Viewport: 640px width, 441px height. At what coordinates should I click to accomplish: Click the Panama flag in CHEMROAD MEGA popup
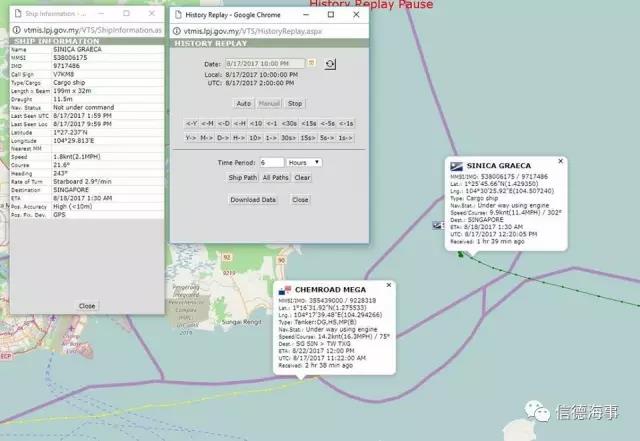[285, 290]
